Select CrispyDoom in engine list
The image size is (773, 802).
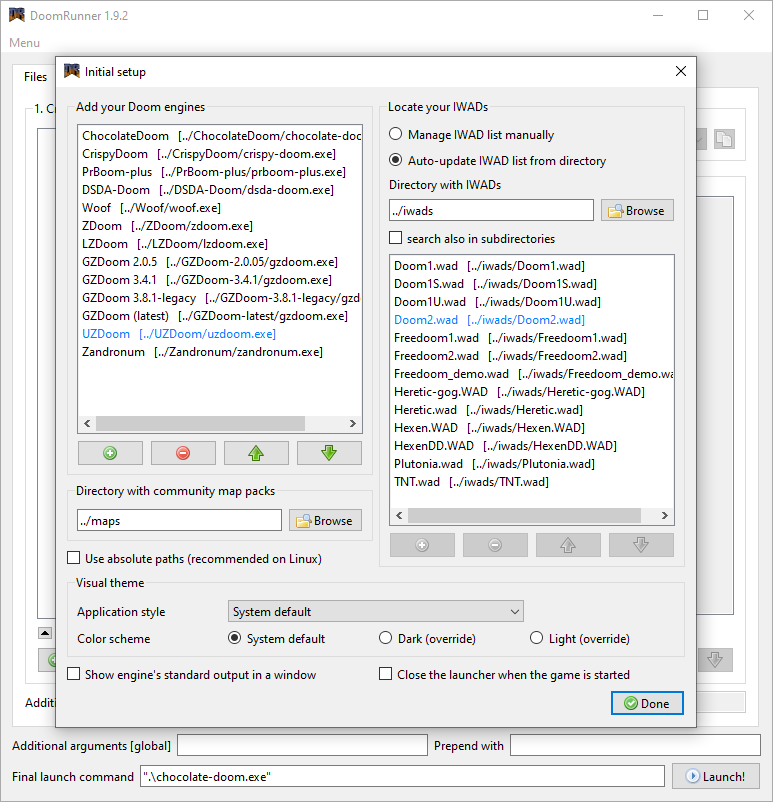click(x=220, y=154)
